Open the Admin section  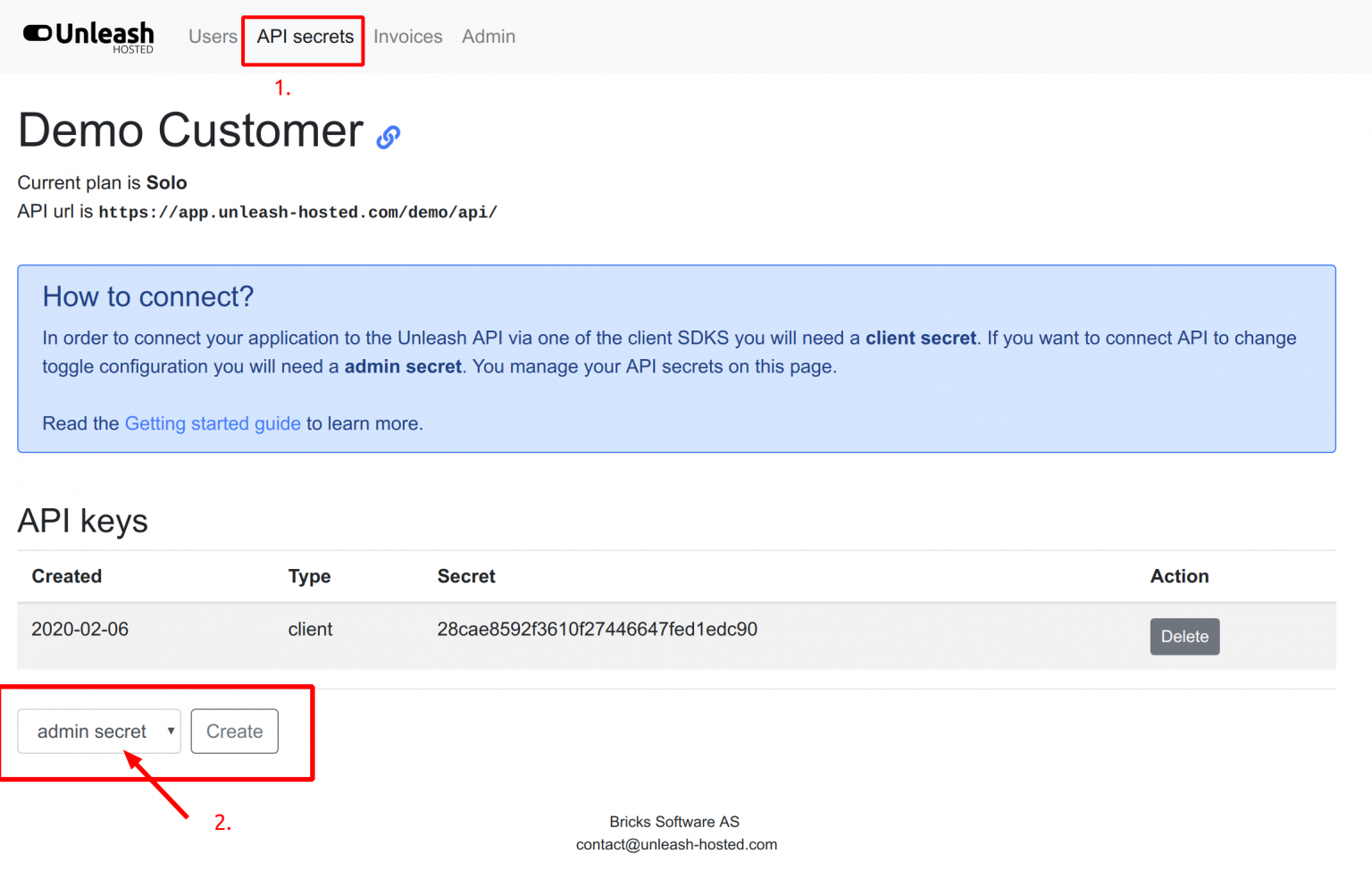point(489,37)
